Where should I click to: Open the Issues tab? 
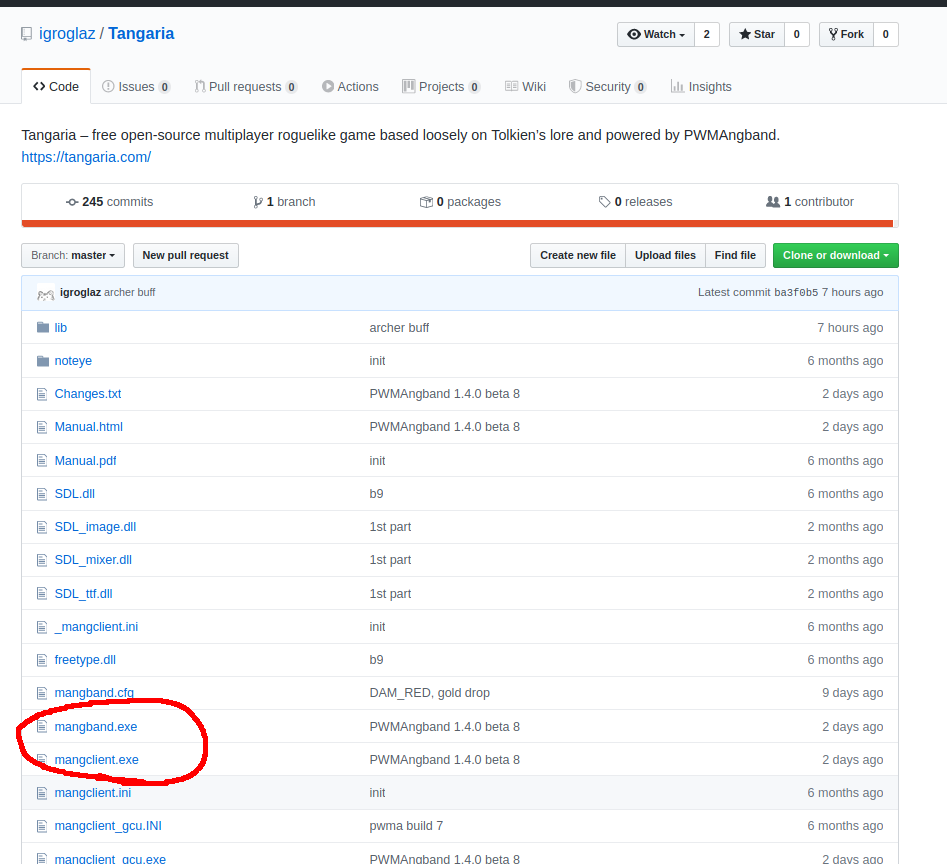(x=136, y=86)
